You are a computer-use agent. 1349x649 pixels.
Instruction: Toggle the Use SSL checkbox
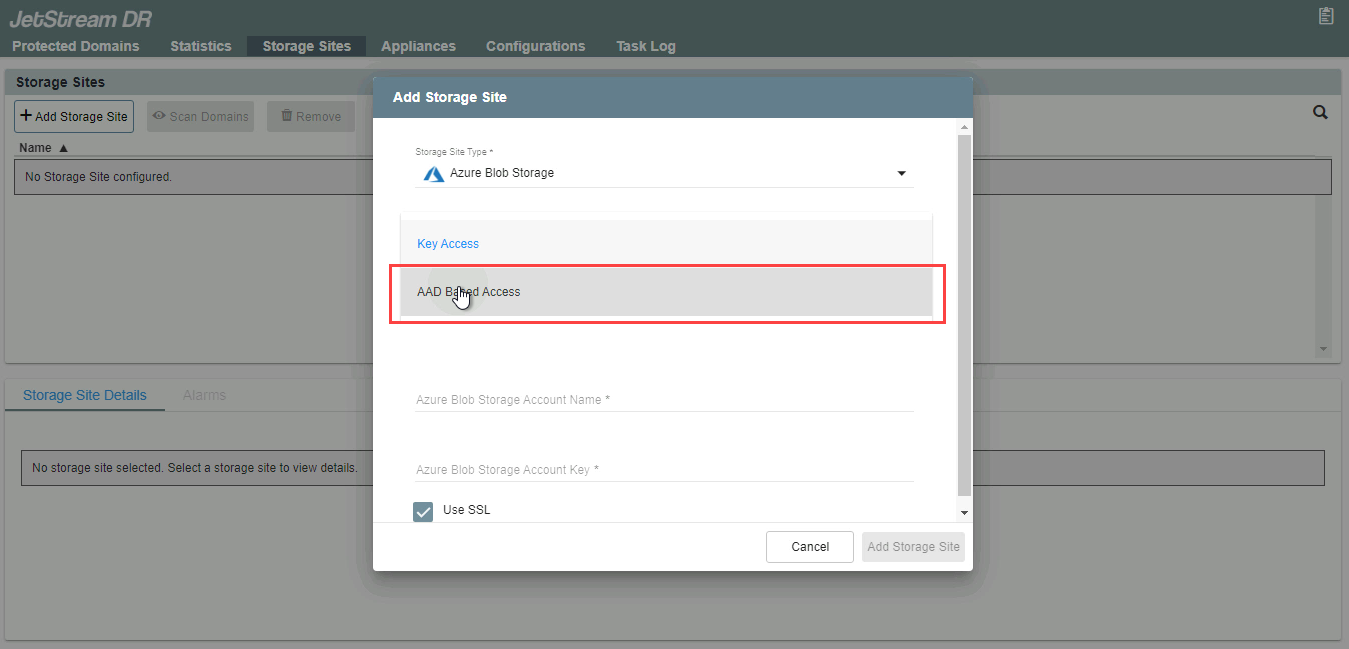point(423,511)
